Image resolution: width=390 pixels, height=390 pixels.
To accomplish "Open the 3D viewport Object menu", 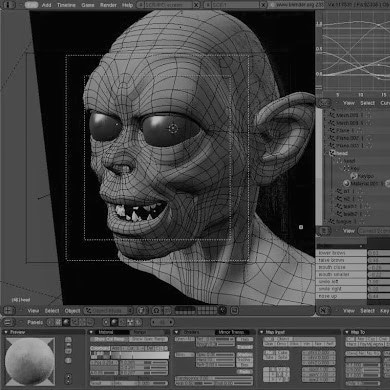I will [x=72, y=311].
